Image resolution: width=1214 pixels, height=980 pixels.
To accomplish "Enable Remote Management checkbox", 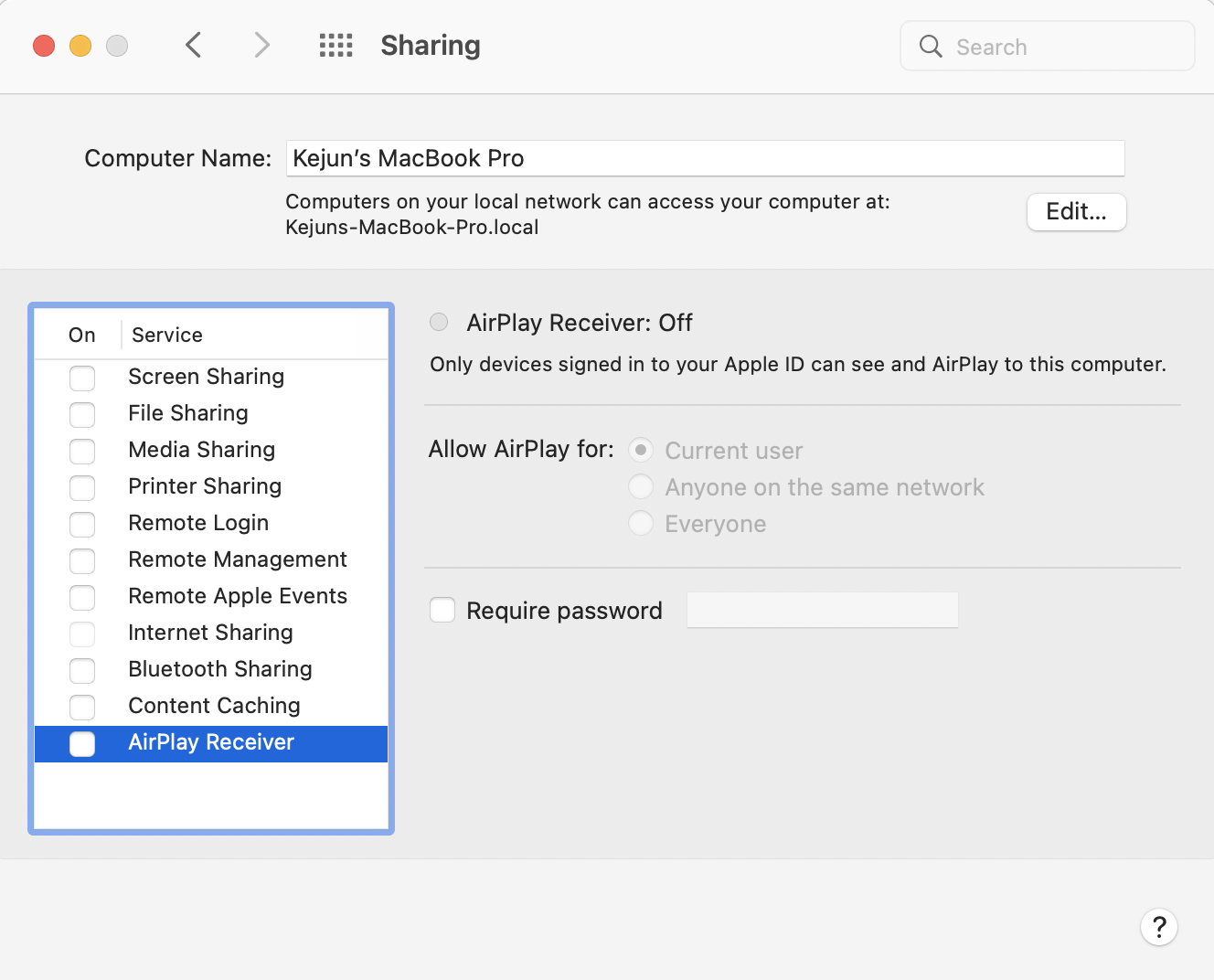I will pos(82,560).
